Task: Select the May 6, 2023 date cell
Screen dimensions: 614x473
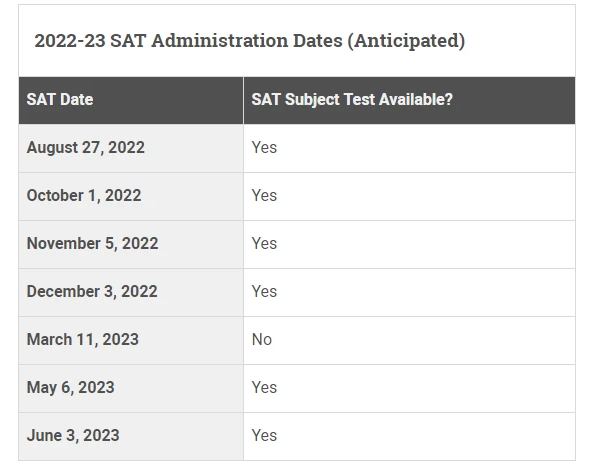Action: [71, 388]
